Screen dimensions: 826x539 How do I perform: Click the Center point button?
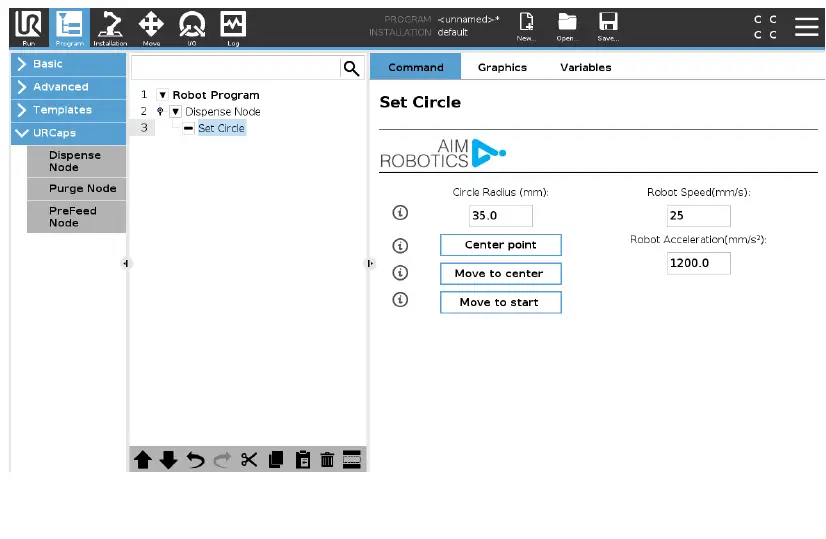[501, 245]
